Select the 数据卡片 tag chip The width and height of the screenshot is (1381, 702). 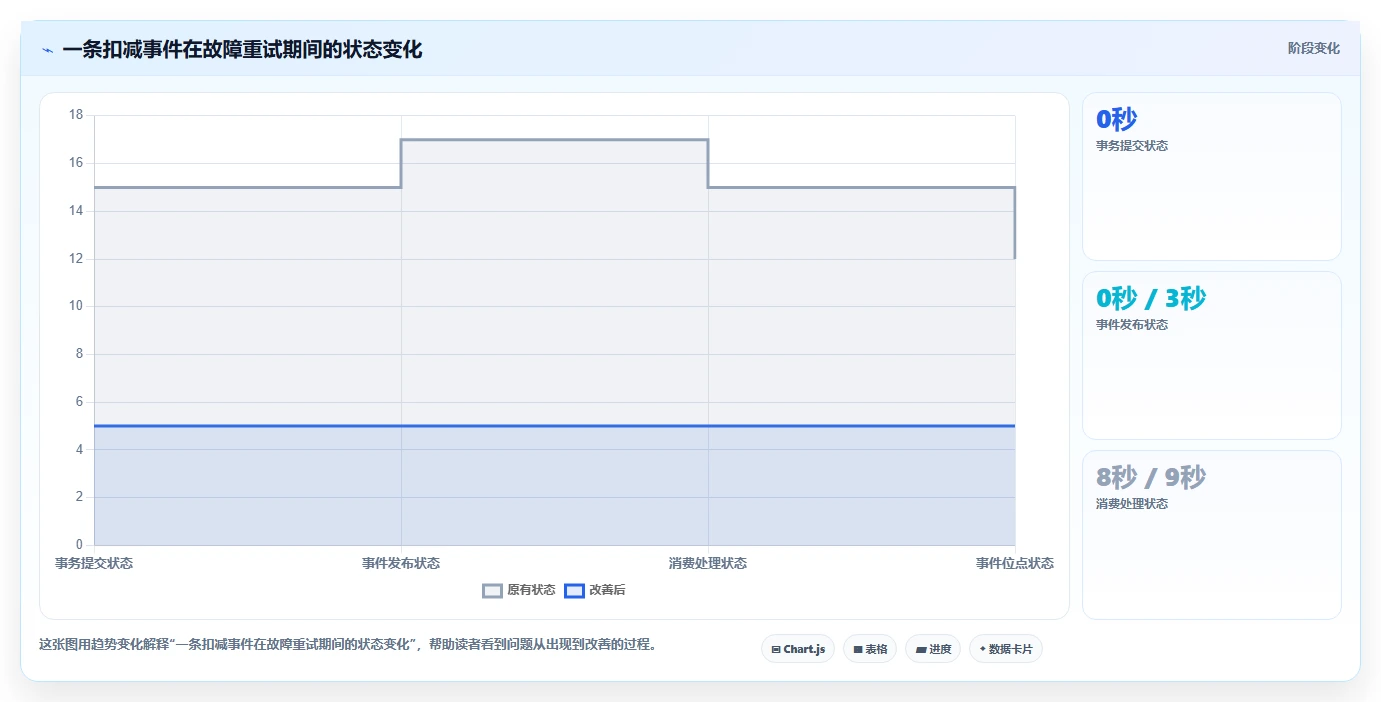pos(1006,649)
